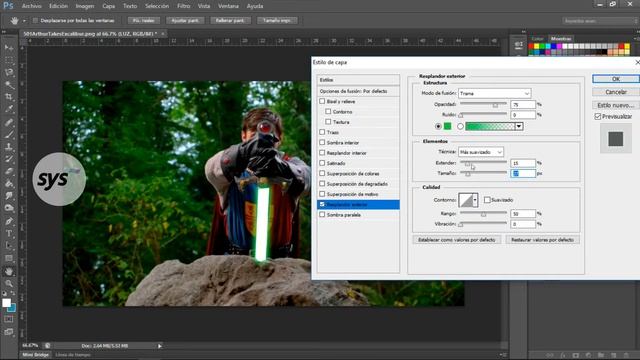Open workspace switcher dropdown
This screenshot has width=640, height=360.
599,21
